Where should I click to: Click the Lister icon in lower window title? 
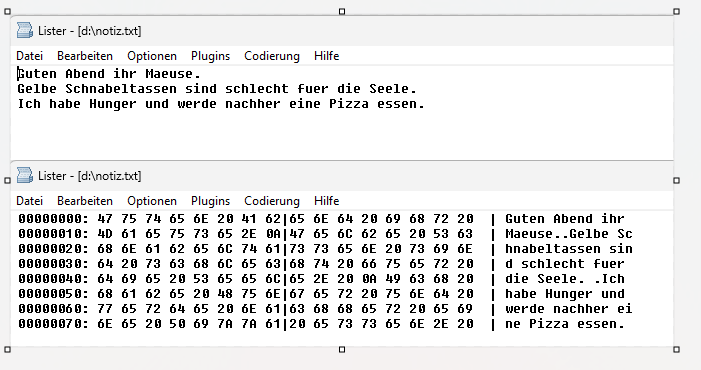(25, 175)
